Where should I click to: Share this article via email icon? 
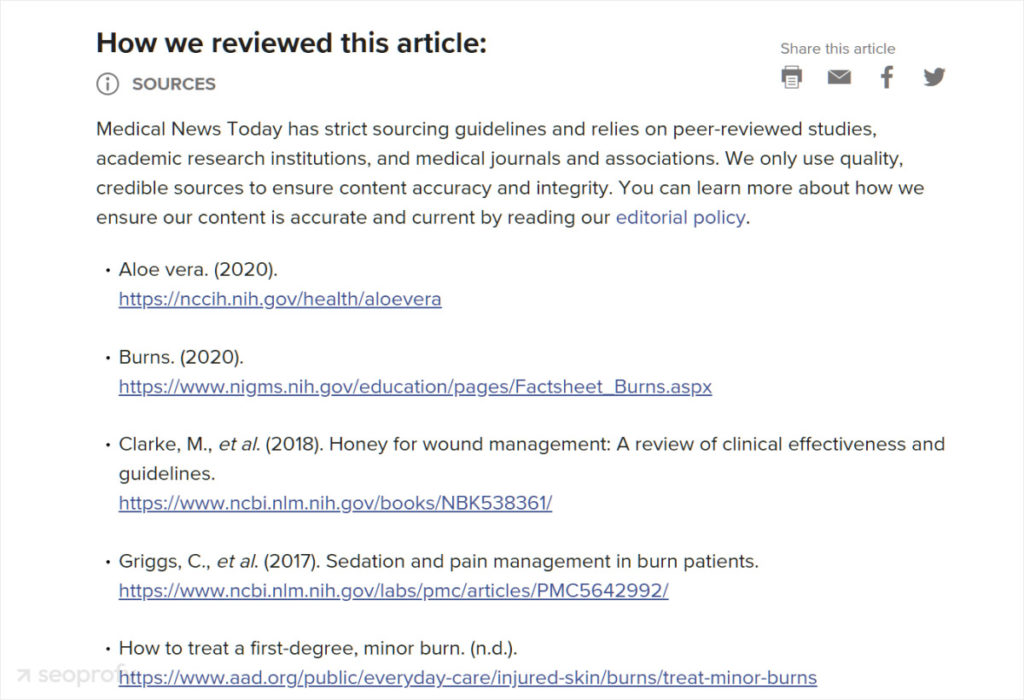(x=839, y=77)
